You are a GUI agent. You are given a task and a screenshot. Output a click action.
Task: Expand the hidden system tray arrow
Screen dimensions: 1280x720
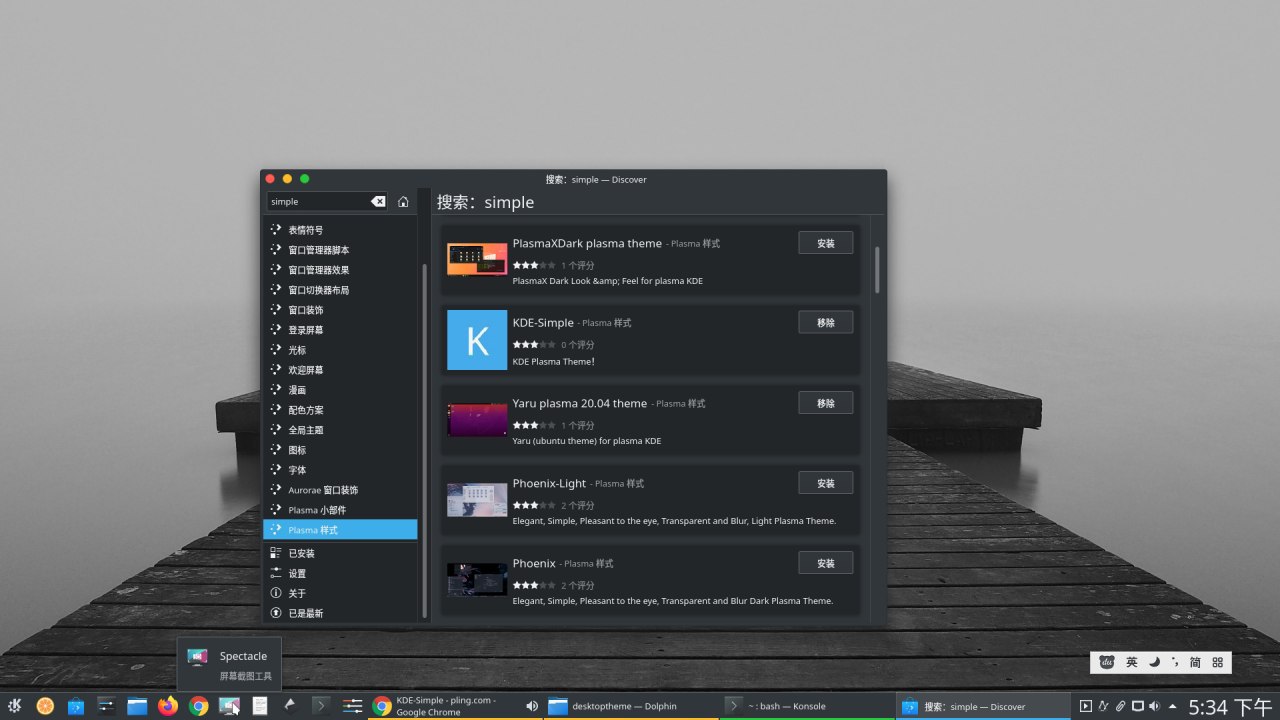[1172, 706]
